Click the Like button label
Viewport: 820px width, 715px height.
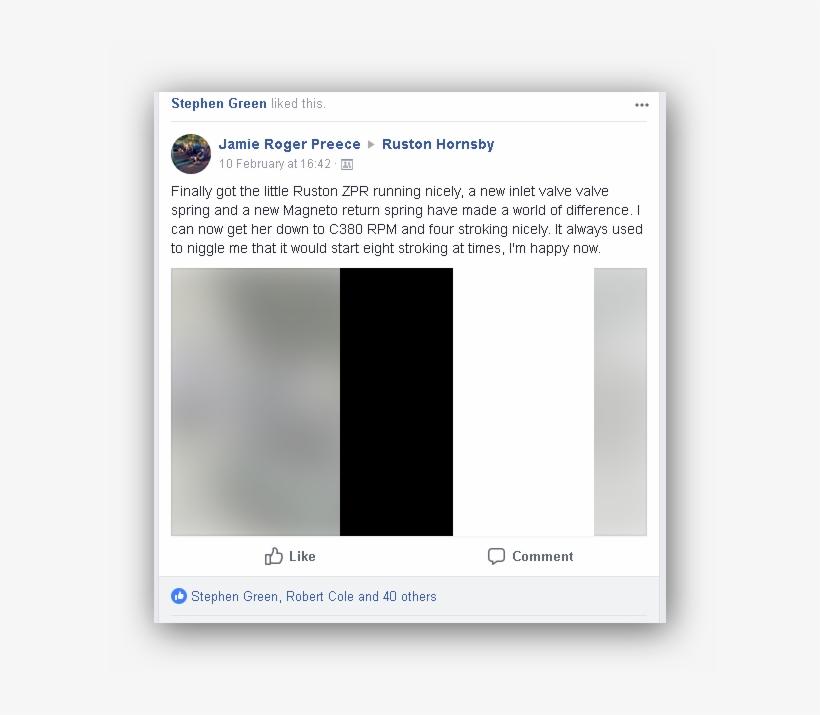pyautogui.click(x=302, y=557)
